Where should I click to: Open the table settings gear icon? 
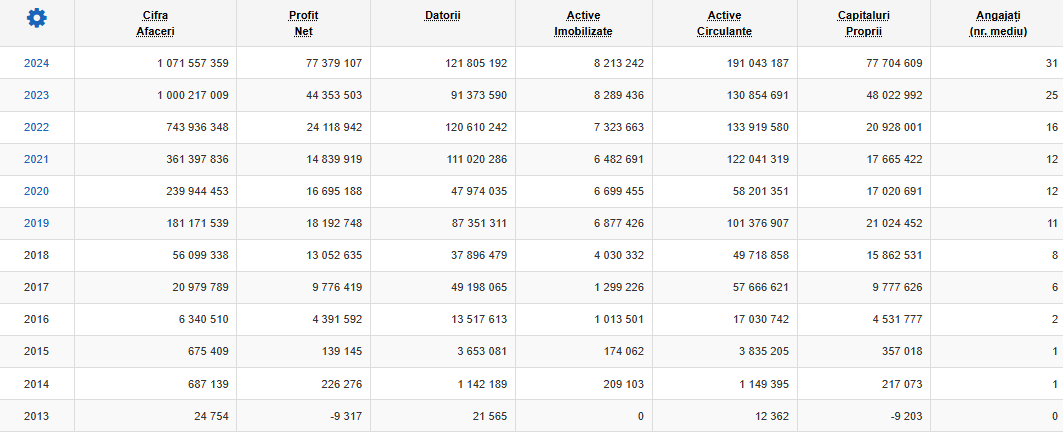coord(37,18)
